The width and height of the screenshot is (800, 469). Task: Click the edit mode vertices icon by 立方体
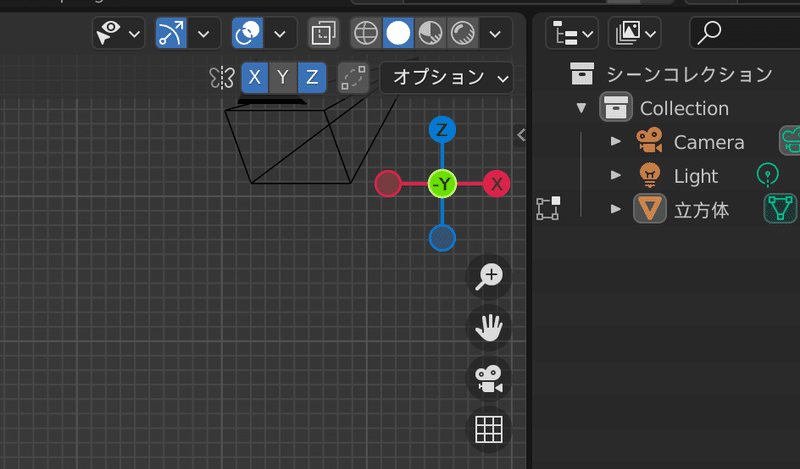[548, 208]
